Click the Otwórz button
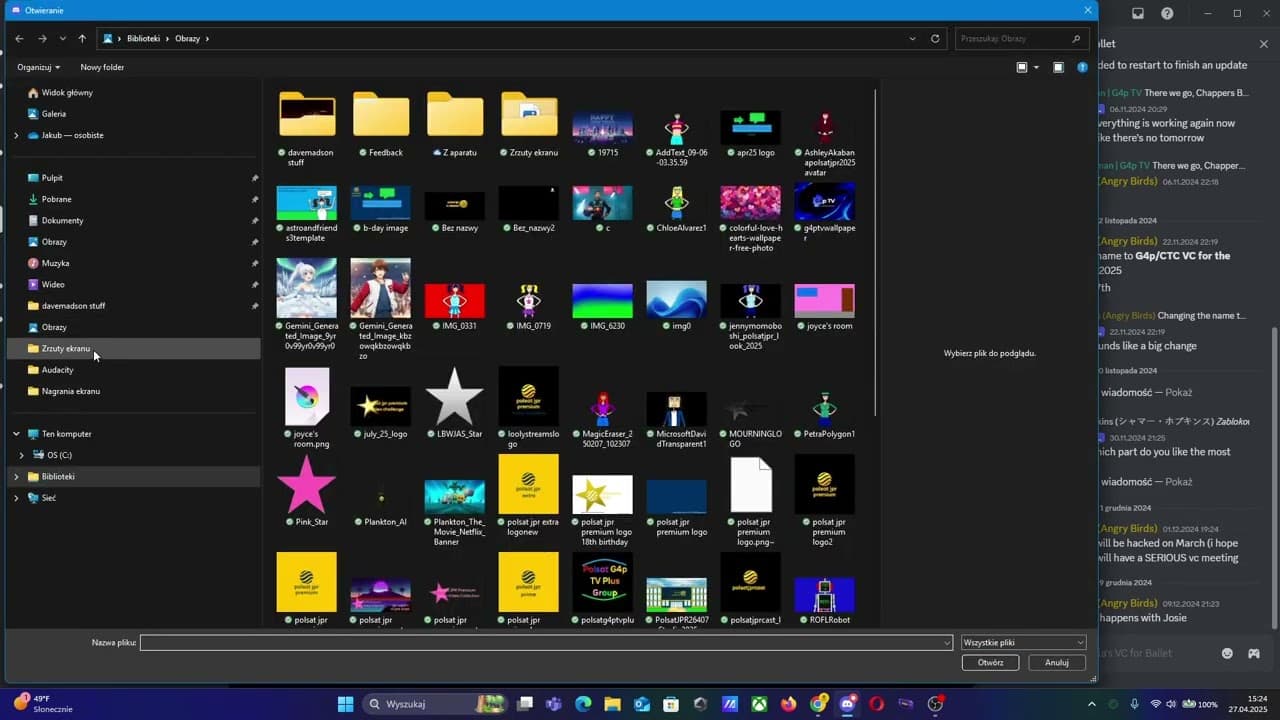The height and width of the screenshot is (720, 1280). [x=990, y=662]
